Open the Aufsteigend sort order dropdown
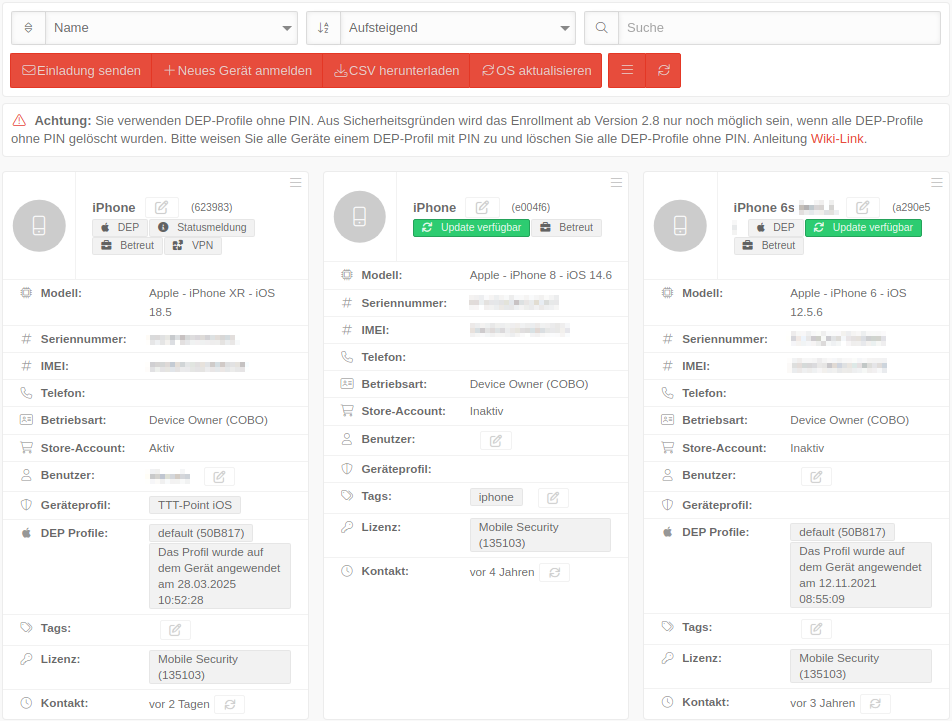The image size is (952, 721). pos(457,28)
